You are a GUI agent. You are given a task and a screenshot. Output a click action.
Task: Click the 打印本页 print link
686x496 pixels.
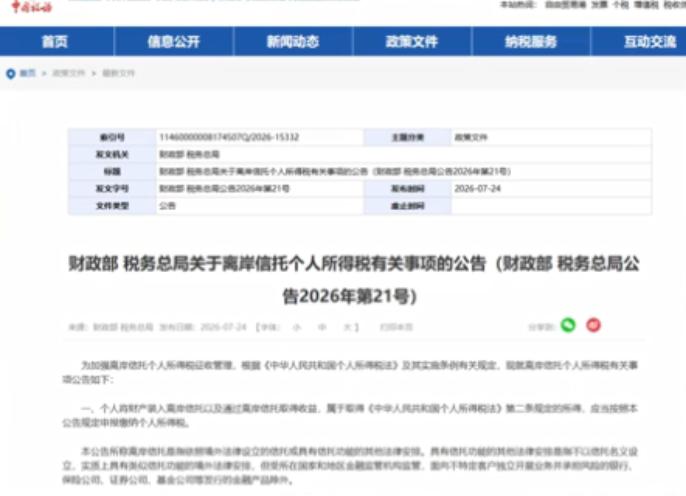tap(396, 327)
